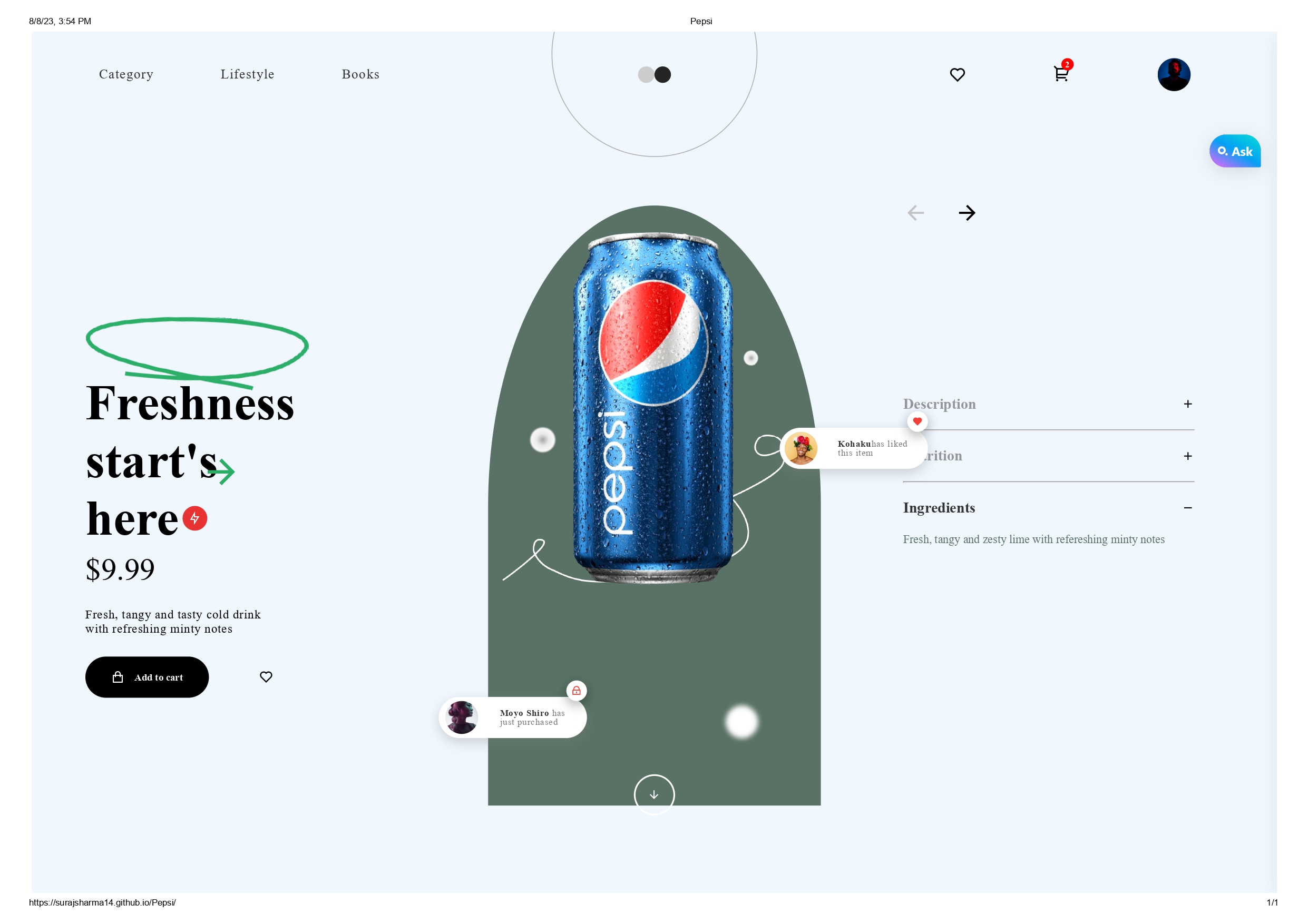The image size is (1308, 924).
Task: Click the scroll-down arrow below the Pepsi can
Action: tap(654, 795)
